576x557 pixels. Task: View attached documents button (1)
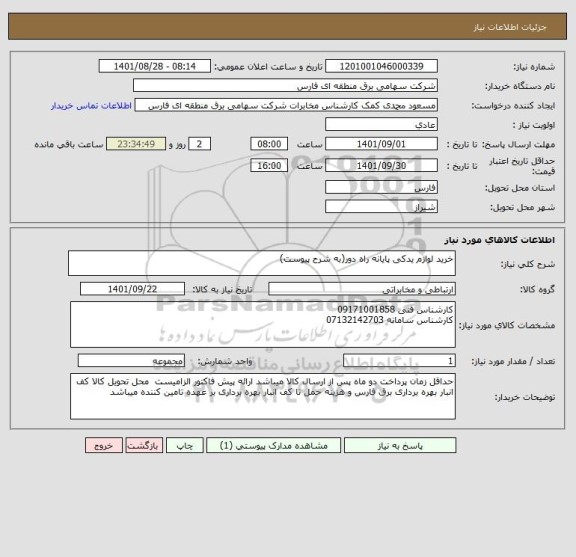click(273, 445)
